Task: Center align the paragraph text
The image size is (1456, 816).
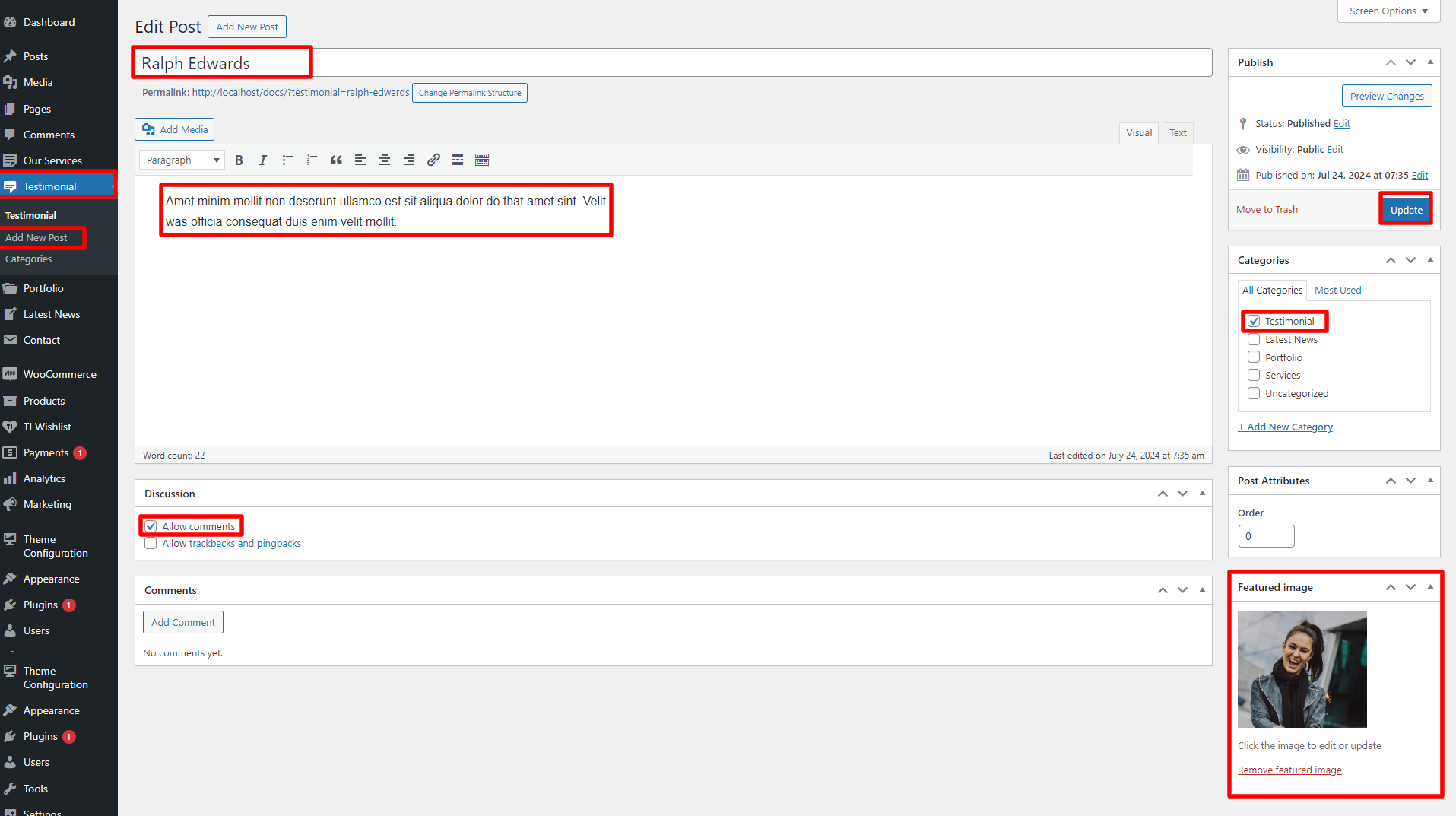Action: pyautogui.click(x=385, y=160)
